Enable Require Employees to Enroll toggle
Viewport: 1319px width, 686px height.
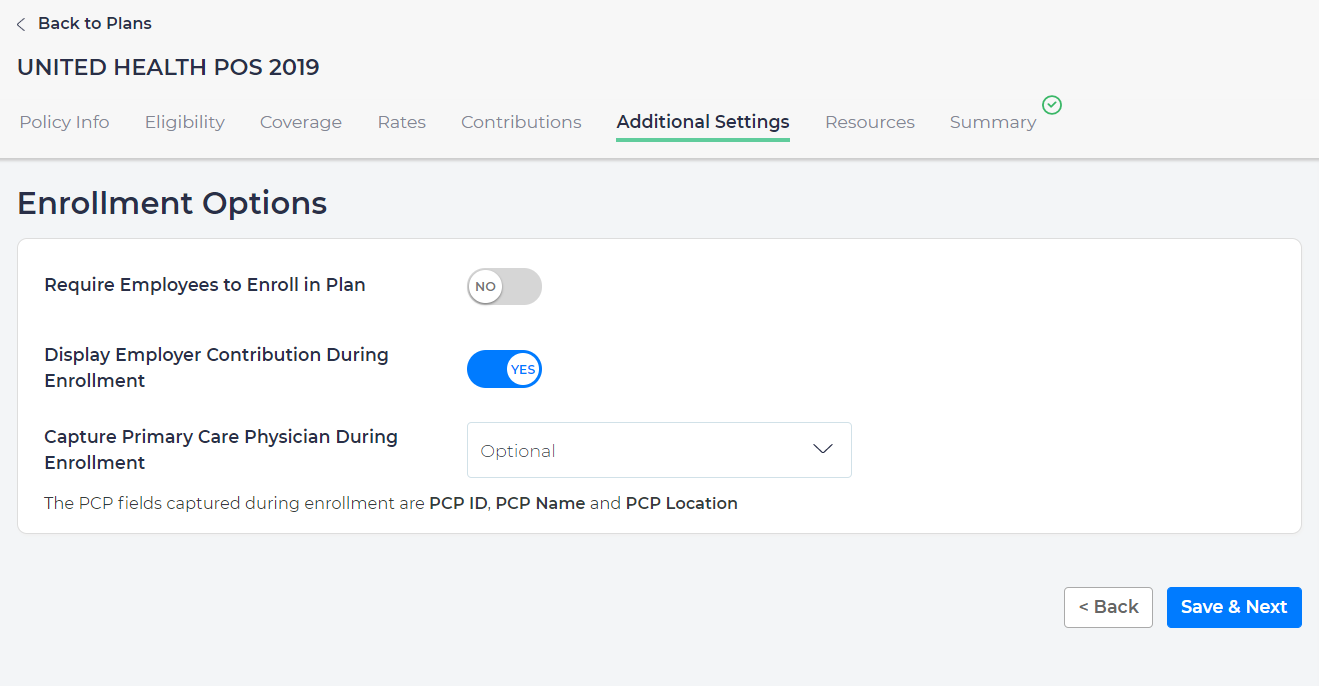point(504,287)
